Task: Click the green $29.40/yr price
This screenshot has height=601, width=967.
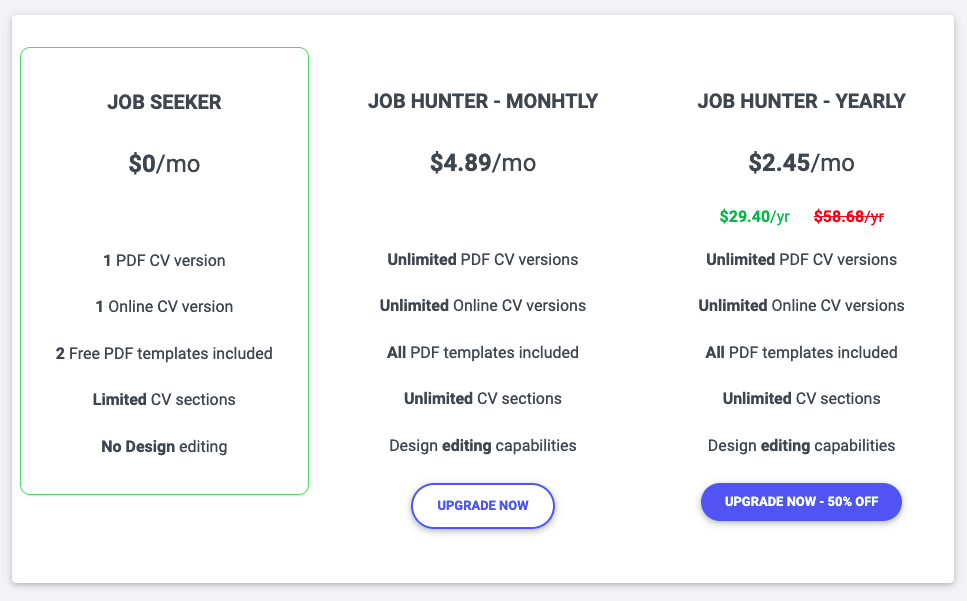Action: tap(754, 216)
